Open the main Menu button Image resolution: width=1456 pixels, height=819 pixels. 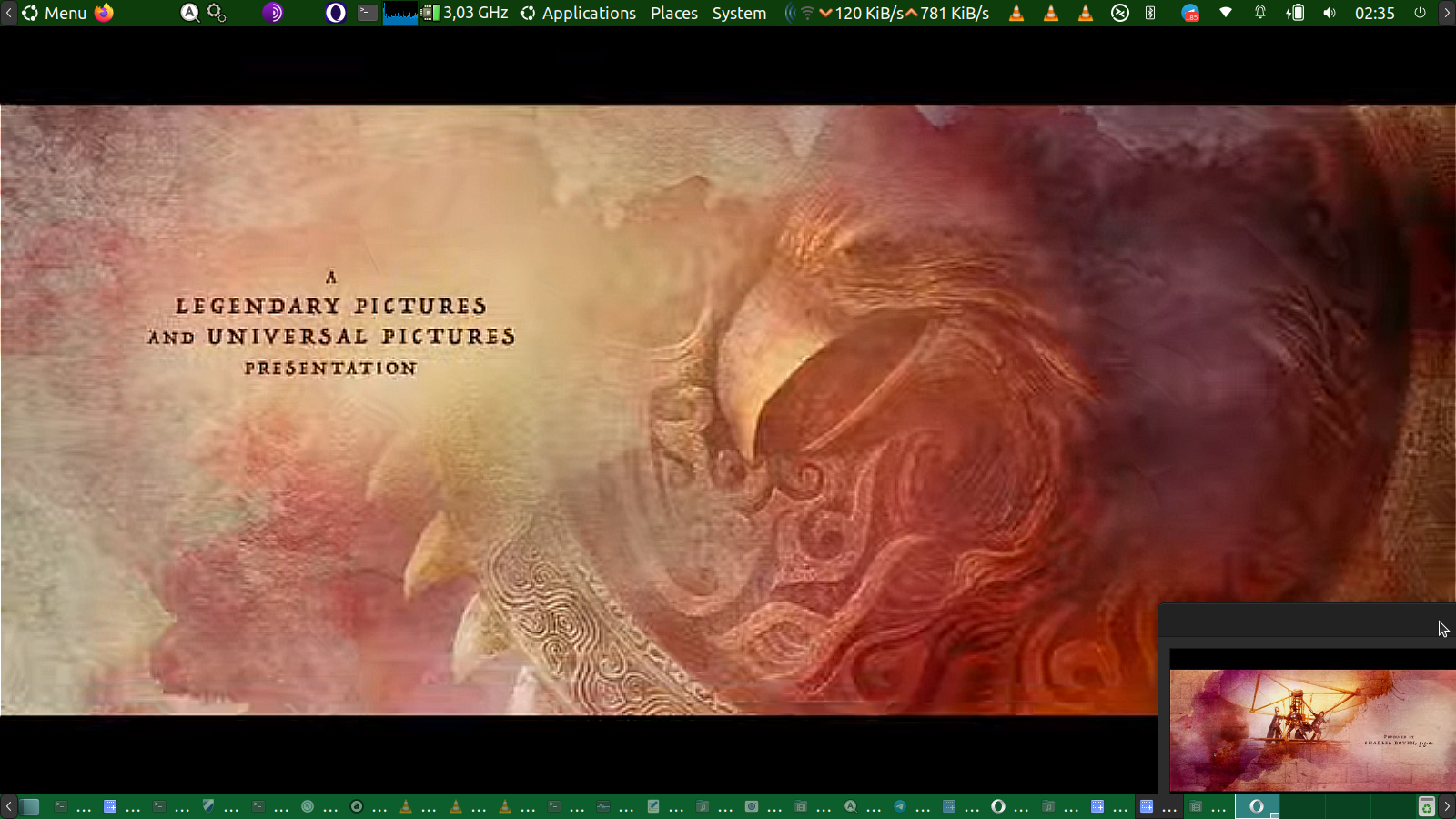(x=55, y=13)
